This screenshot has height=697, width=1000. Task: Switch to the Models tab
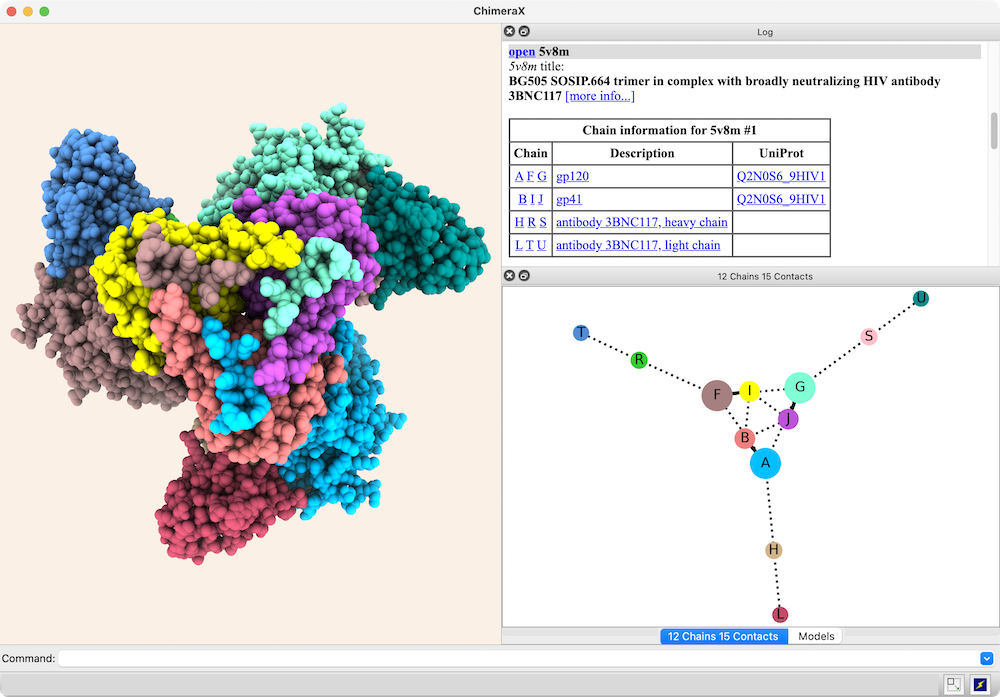816,636
